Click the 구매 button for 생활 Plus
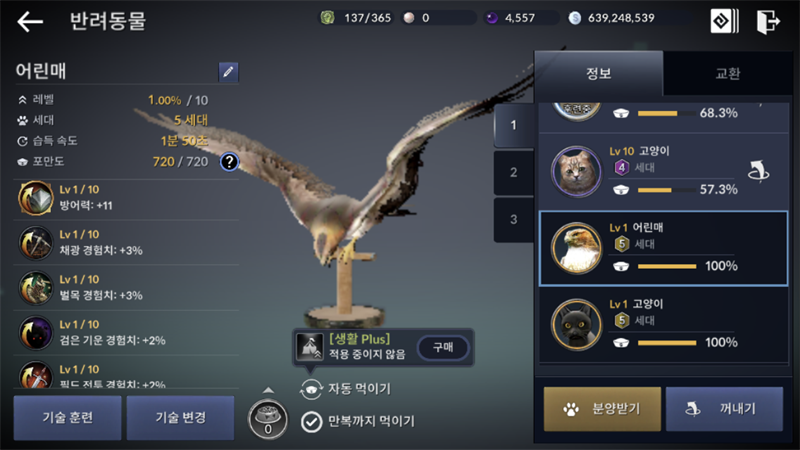 pyautogui.click(x=443, y=347)
